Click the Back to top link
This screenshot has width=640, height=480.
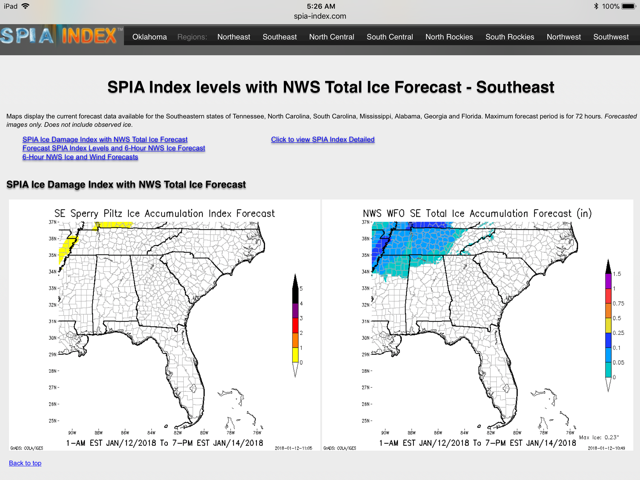[x=25, y=463]
